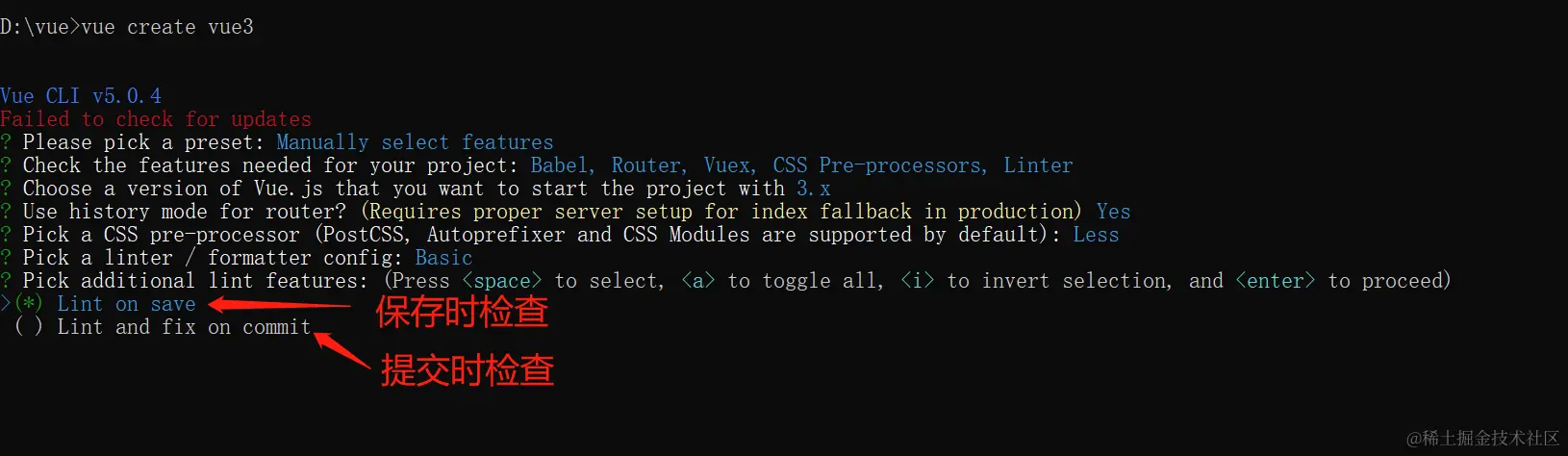1568x456 pixels.
Task: Click the red arrow pointing to Lint and fix on commit
Action: tap(342, 350)
